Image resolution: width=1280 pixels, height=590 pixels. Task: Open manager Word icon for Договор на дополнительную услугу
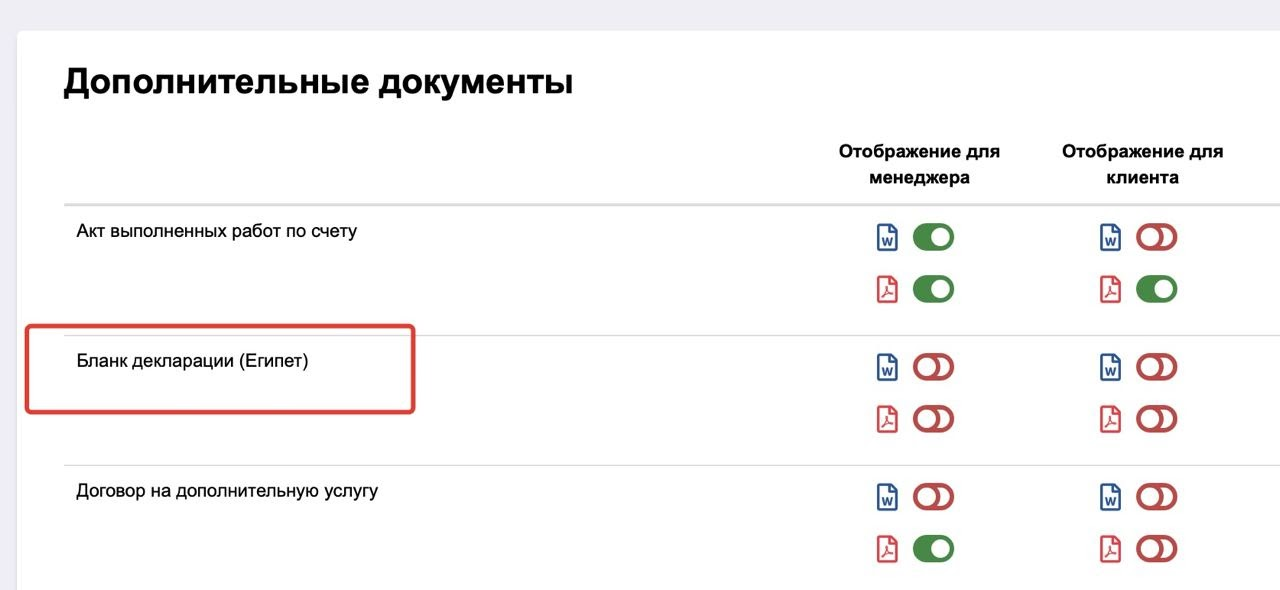[x=887, y=497]
